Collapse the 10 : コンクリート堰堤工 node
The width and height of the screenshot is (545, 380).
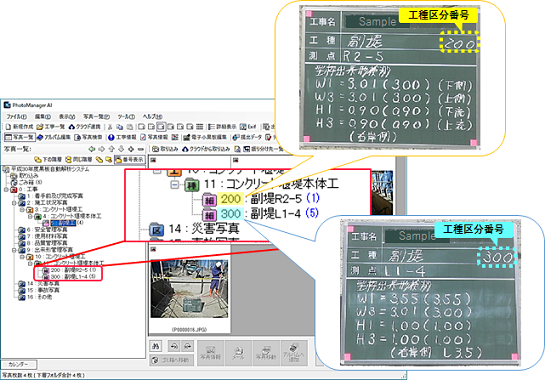[22, 257]
